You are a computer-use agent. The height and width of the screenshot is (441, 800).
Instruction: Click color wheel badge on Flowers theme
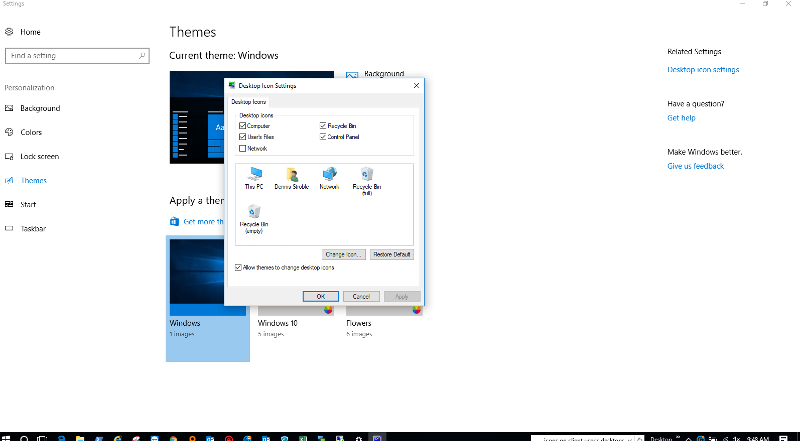click(x=416, y=310)
